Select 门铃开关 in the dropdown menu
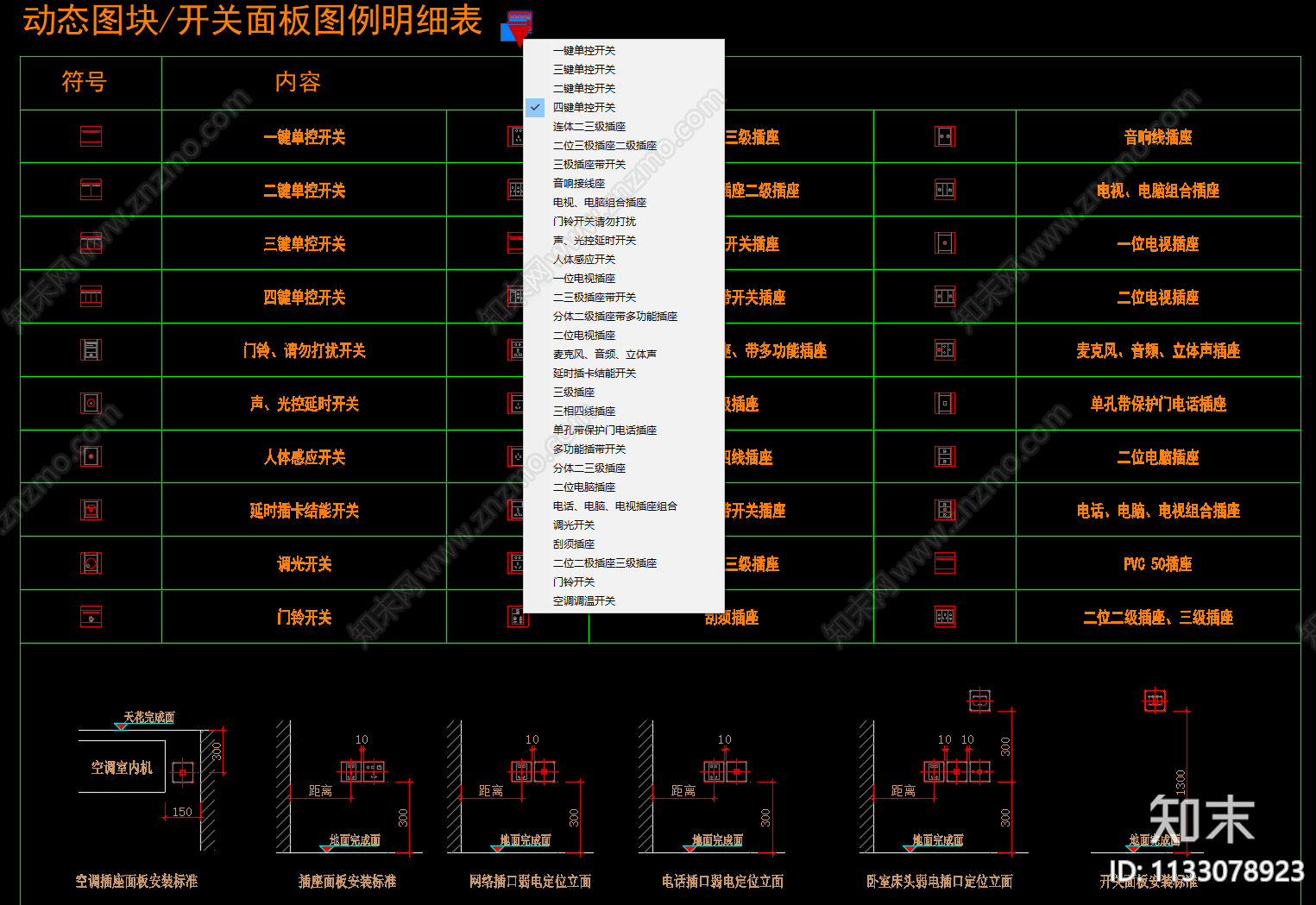 (x=574, y=582)
